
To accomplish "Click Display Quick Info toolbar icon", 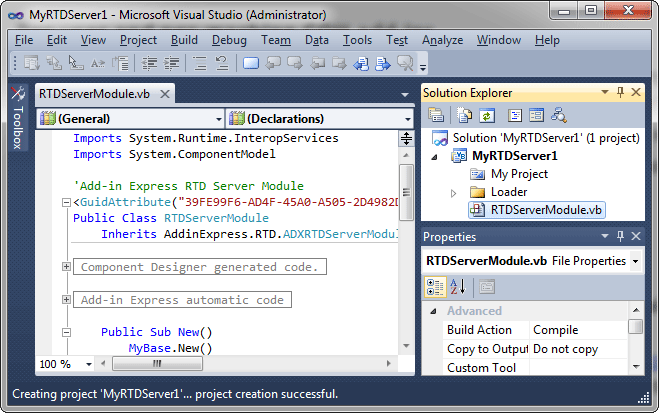I will pyautogui.click(x=76, y=63).
